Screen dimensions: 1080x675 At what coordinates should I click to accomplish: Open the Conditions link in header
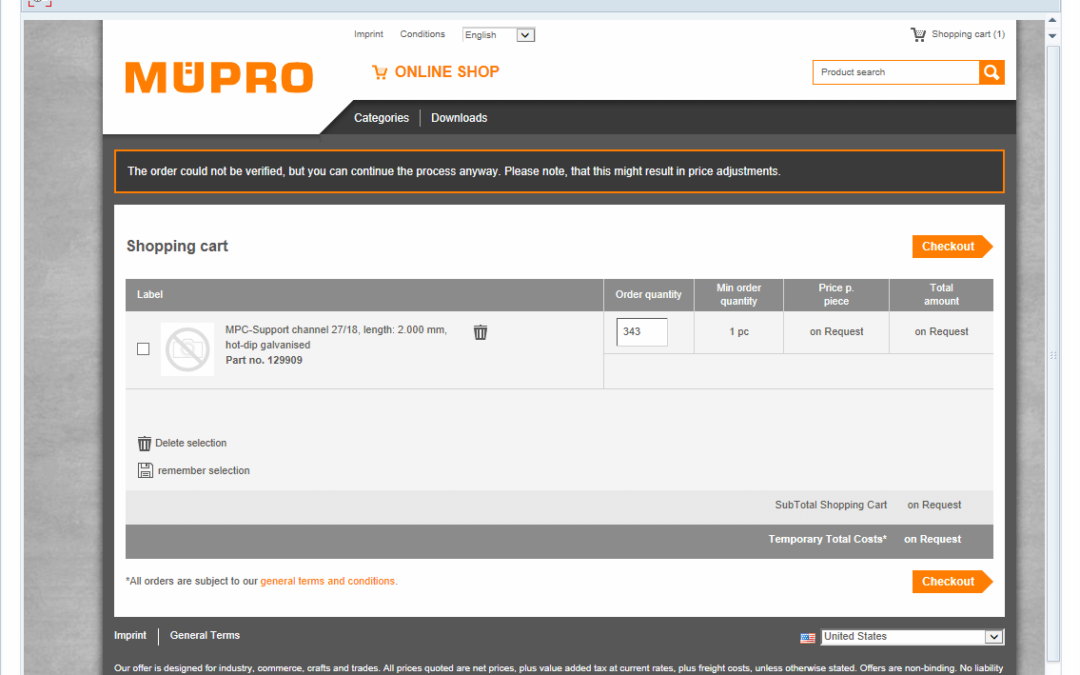[422, 34]
